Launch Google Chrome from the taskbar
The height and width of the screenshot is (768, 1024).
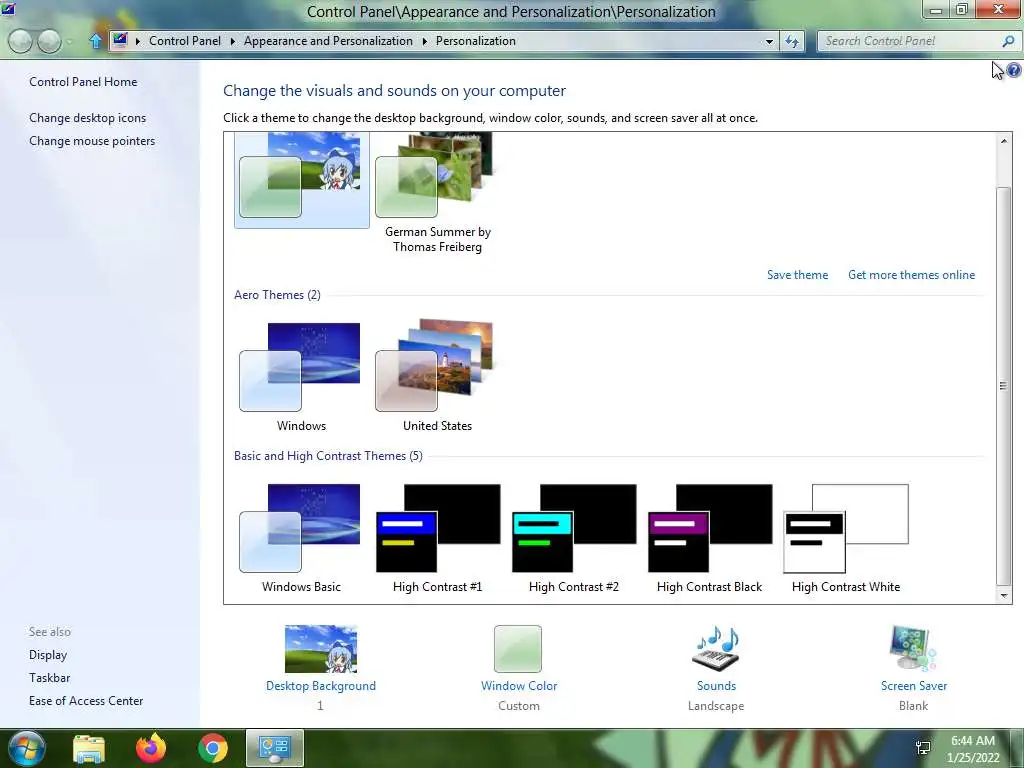pyautogui.click(x=212, y=748)
